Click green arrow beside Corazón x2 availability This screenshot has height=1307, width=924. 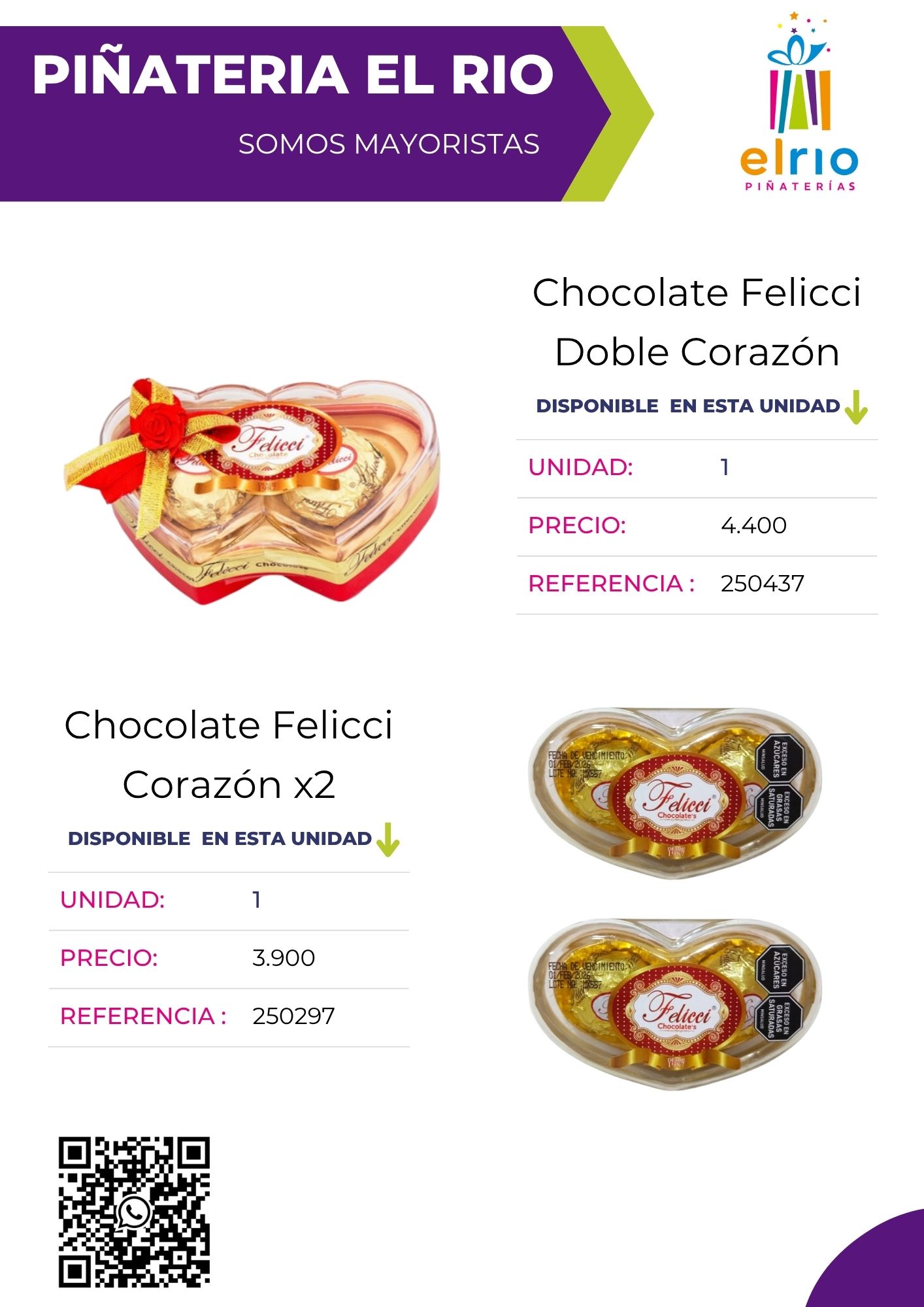[388, 840]
